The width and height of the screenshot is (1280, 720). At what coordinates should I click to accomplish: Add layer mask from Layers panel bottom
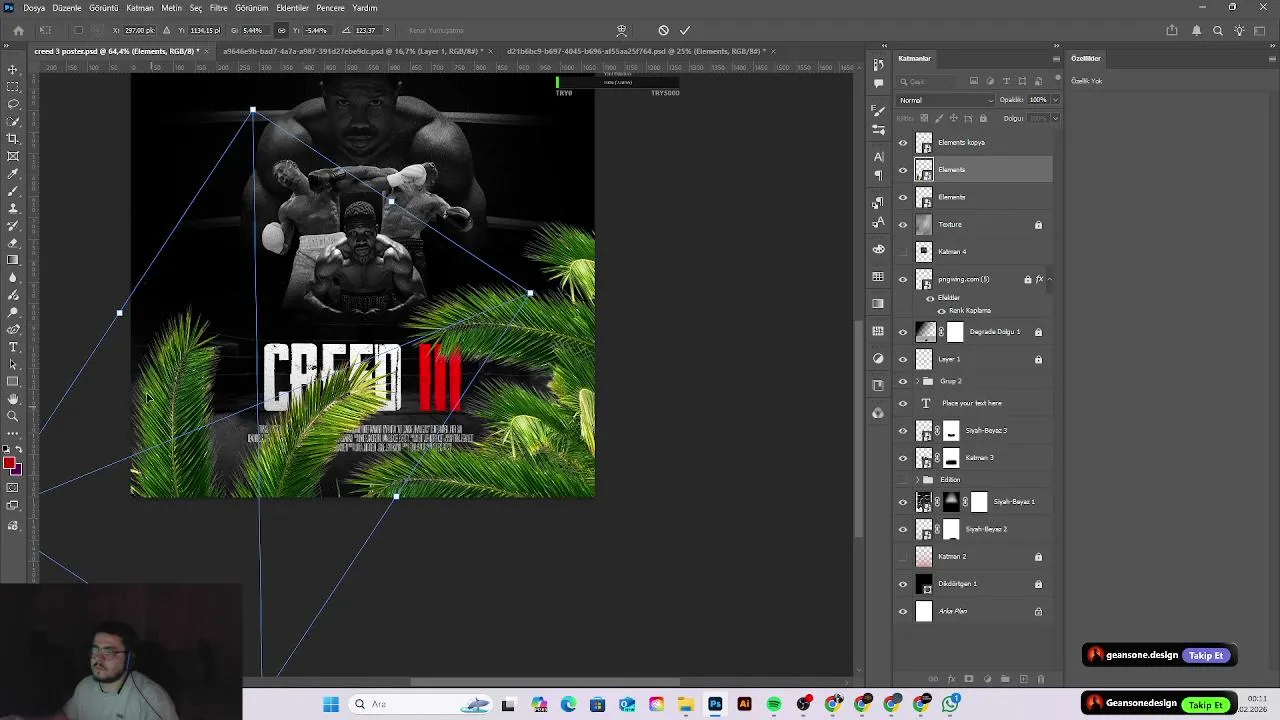click(969, 679)
